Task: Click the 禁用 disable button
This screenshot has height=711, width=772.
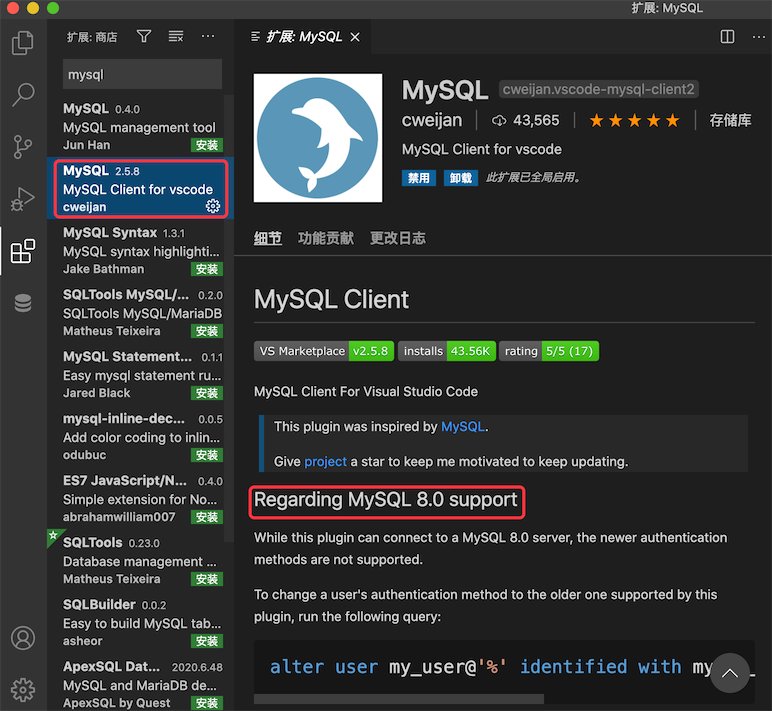Action: coord(418,177)
